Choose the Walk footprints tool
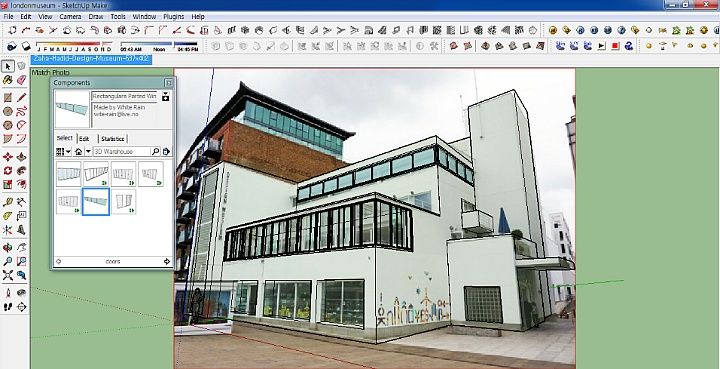This screenshot has width=720, height=369. pyautogui.click(x=8, y=307)
